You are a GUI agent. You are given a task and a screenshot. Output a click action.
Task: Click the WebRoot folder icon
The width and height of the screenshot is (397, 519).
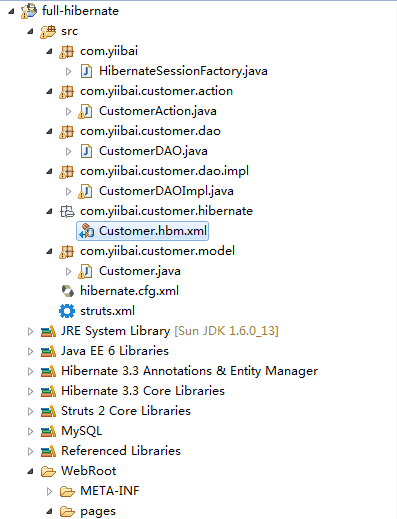(x=48, y=471)
